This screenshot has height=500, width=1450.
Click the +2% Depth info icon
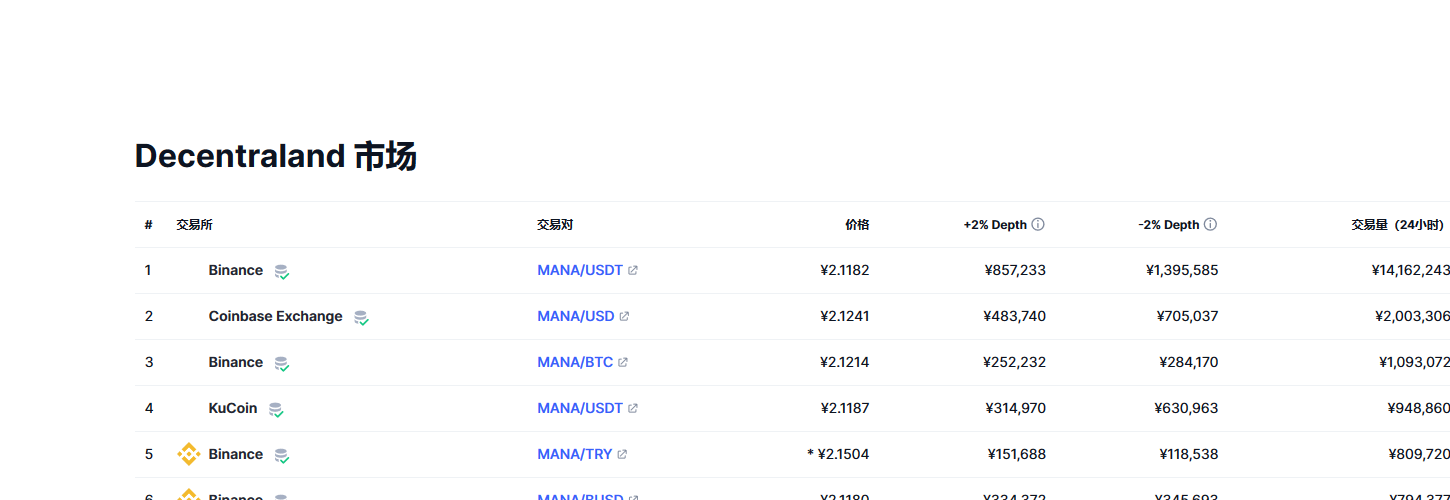[1038, 225]
